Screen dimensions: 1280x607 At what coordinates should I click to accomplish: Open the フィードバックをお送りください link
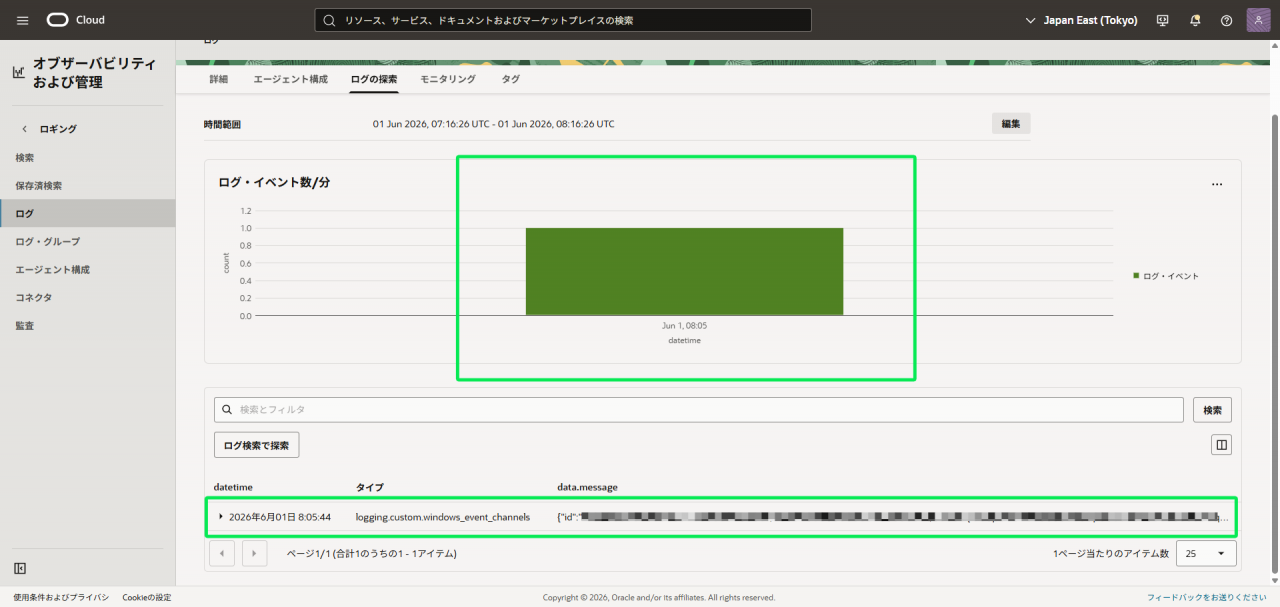1207,597
